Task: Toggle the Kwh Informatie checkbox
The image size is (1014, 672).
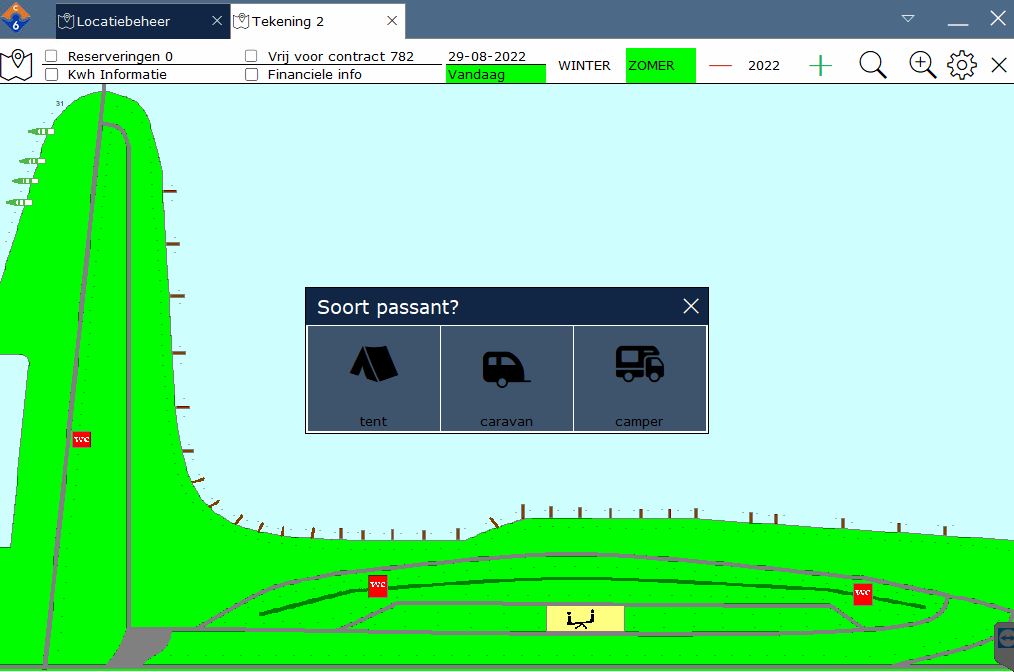Action: [x=51, y=75]
